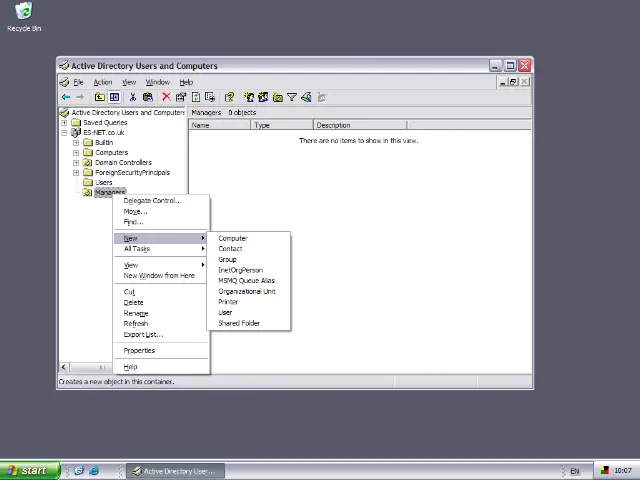Expand the Saved Queries node
The image size is (640, 480).
tap(64, 122)
